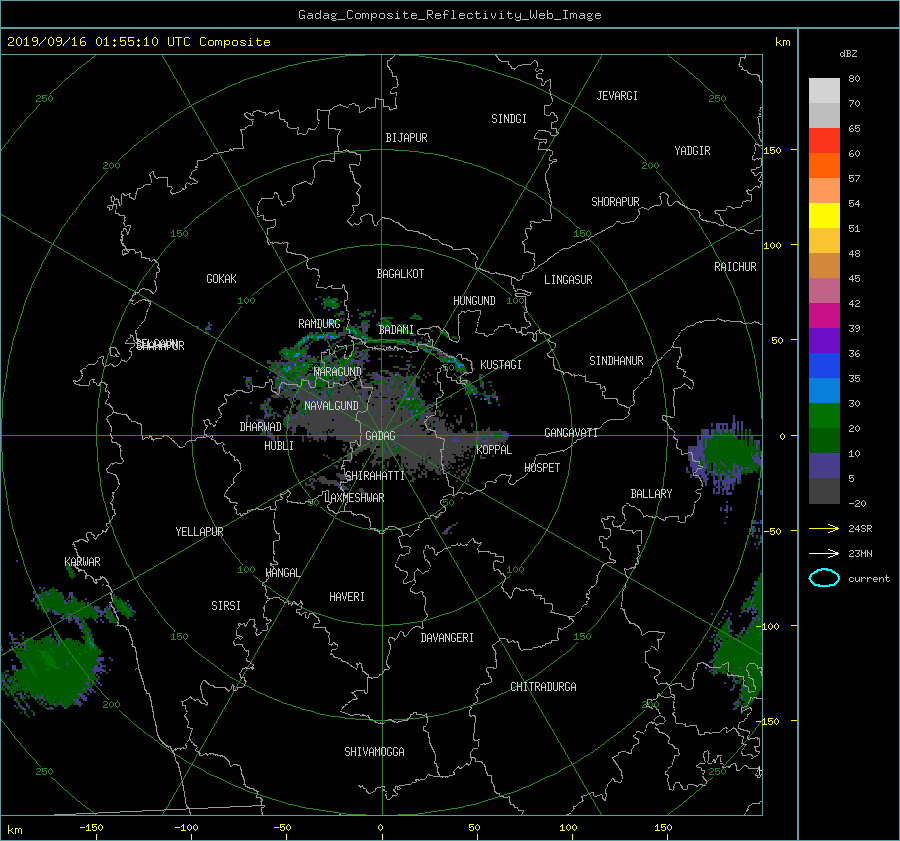Click the NARAGUND town label
Viewport: 900px width, 841px height.
pyautogui.click(x=338, y=371)
